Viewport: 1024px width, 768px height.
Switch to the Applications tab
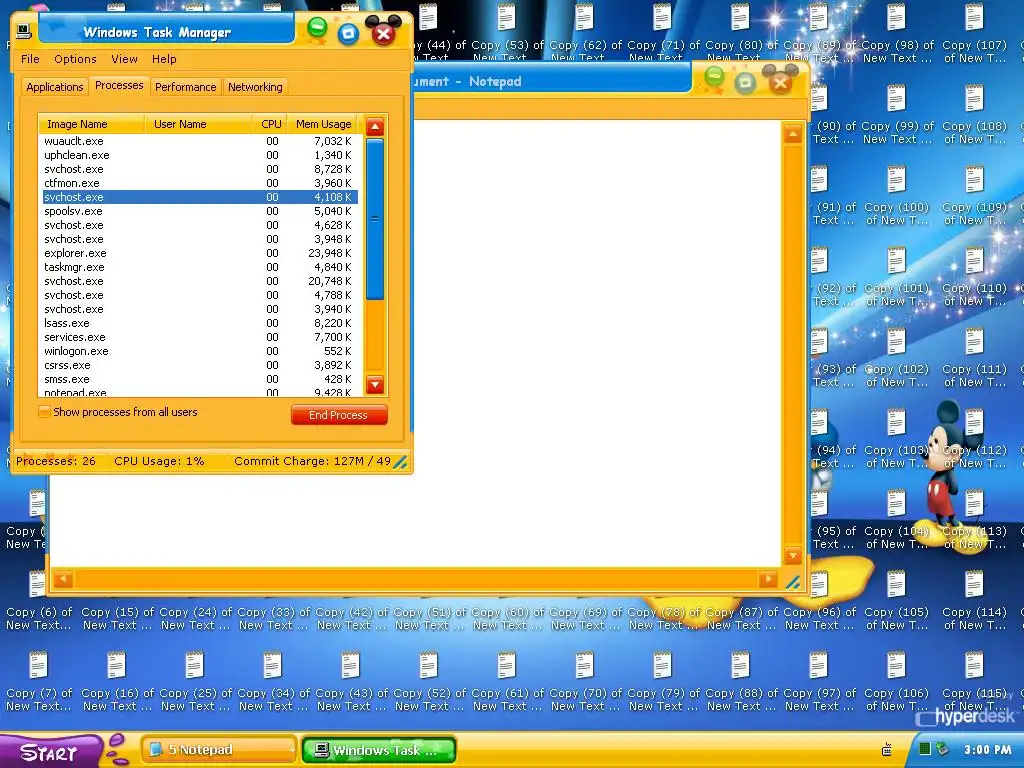55,87
